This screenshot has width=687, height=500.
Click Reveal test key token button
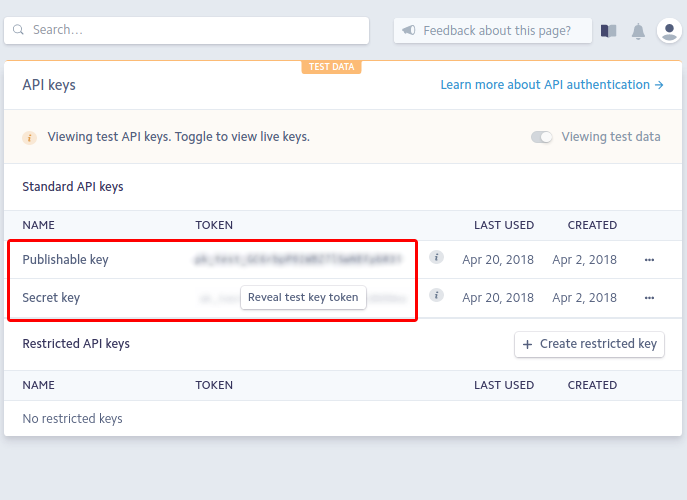click(x=303, y=297)
